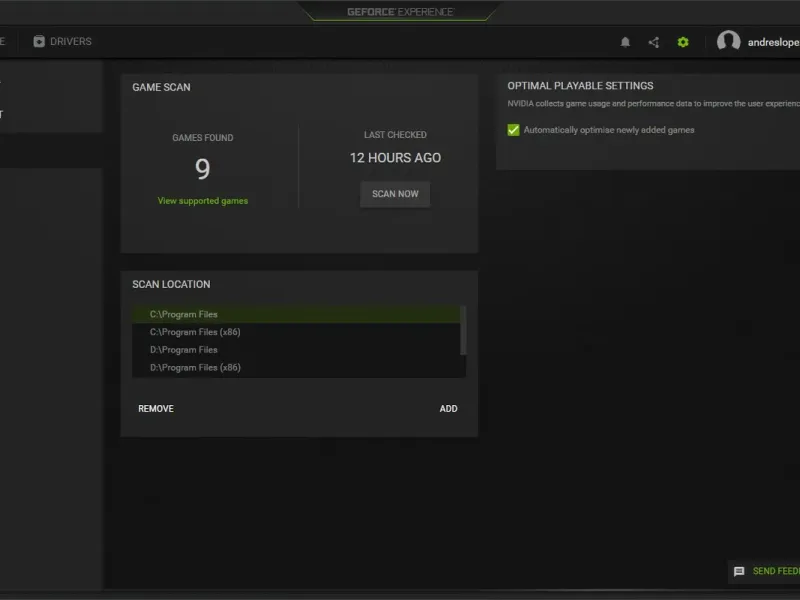
Task: Click the GeForce Experience title logo
Action: click(x=400, y=12)
